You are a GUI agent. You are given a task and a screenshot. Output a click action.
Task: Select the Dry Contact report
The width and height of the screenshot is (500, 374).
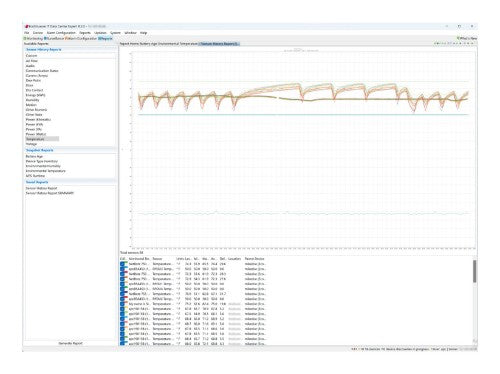[34, 90]
